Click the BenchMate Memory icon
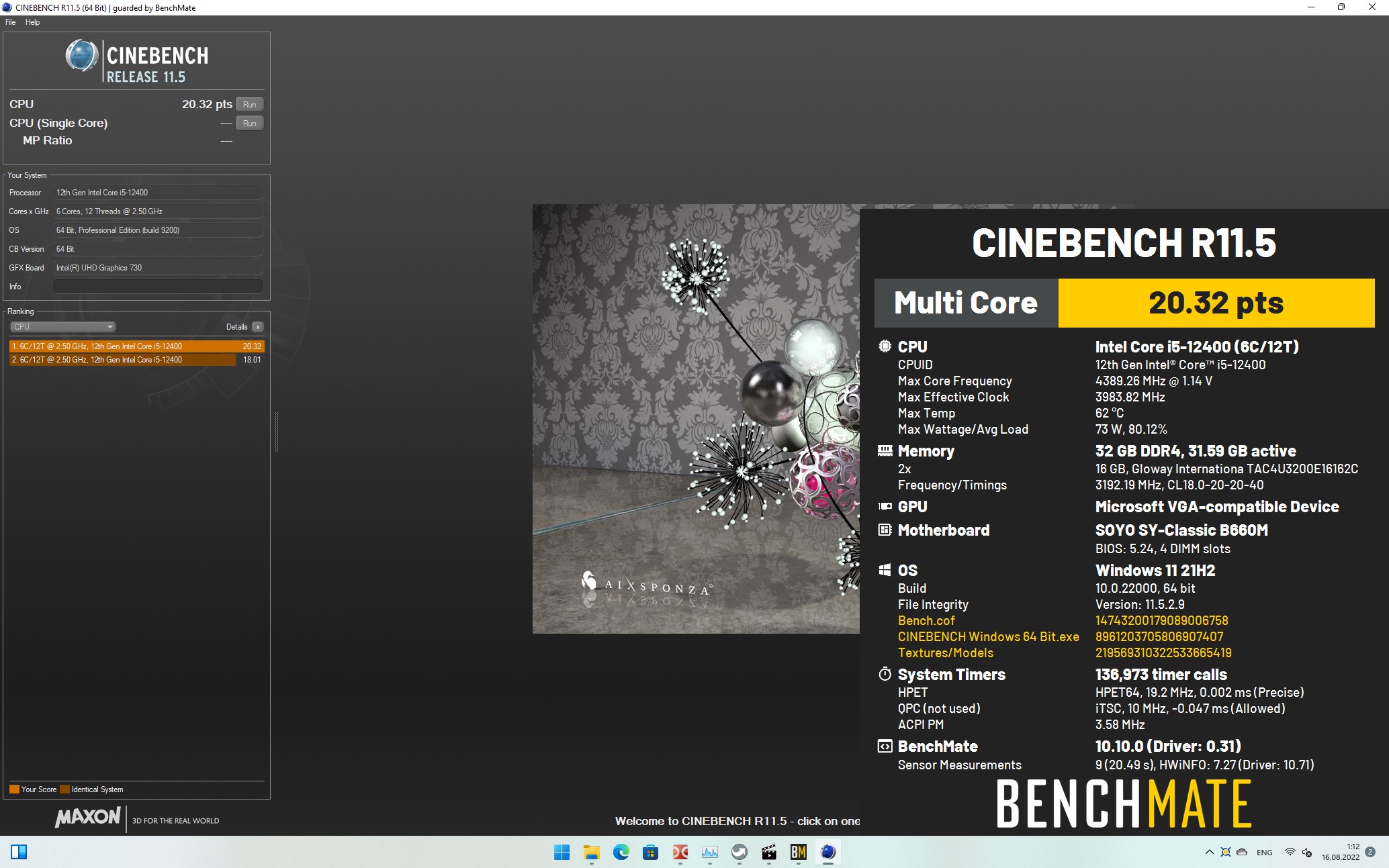The image size is (1389, 868). [885, 450]
